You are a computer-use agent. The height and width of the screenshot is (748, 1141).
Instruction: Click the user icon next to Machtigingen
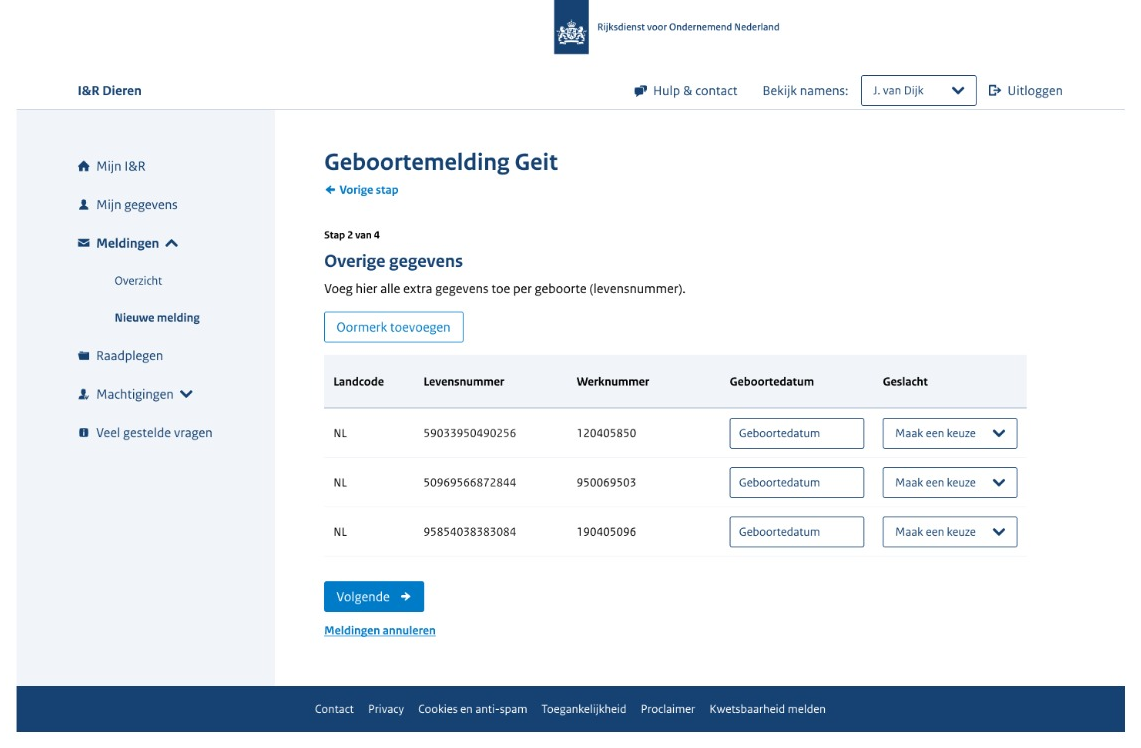tap(84, 394)
